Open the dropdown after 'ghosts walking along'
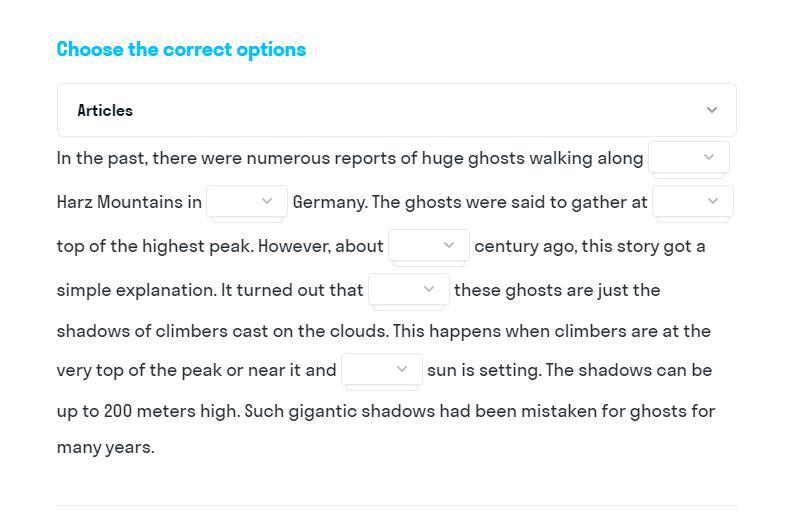The height and width of the screenshot is (518, 812). click(688, 158)
